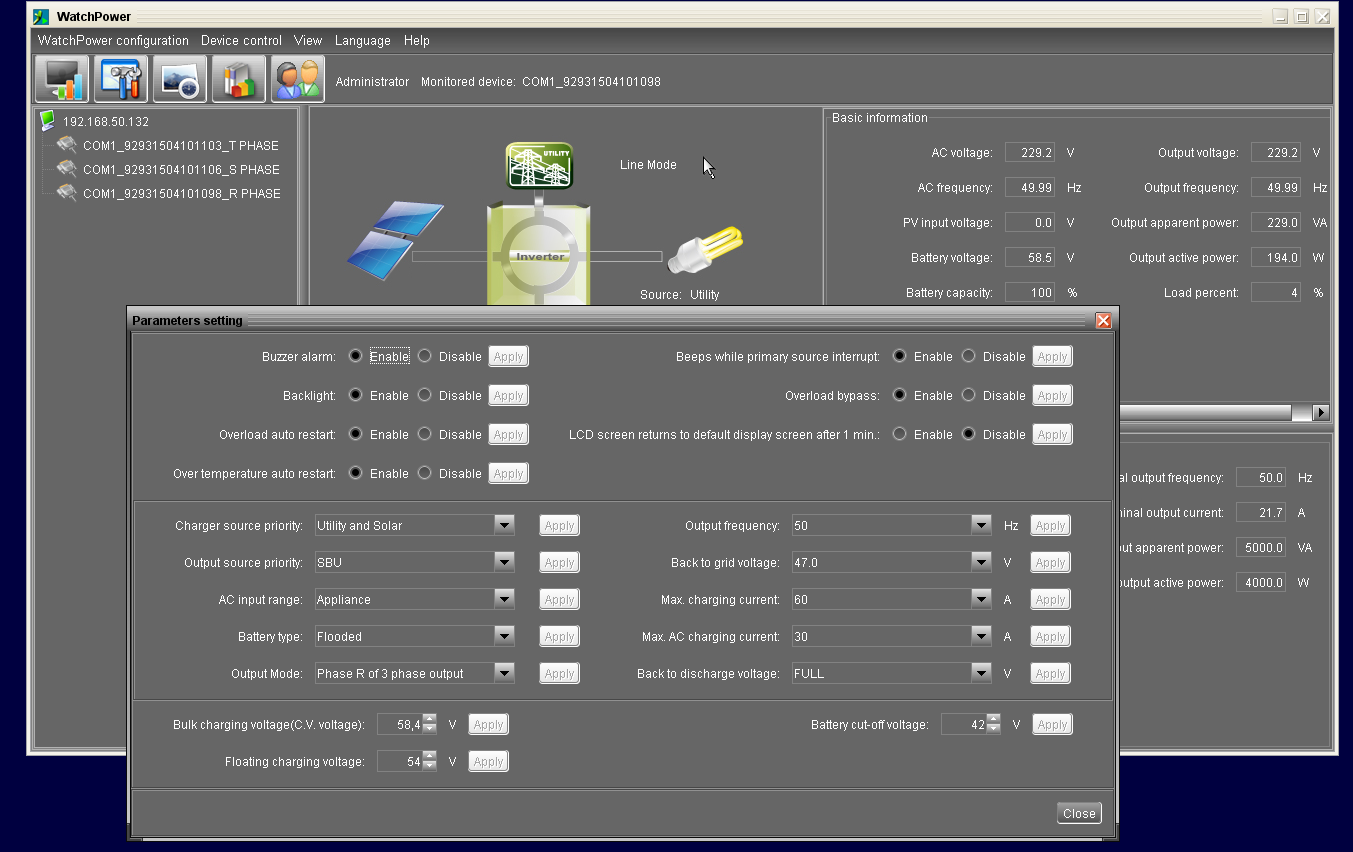Click the solar panel icon
Viewport: 1353px width, 852px height.
[396, 240]
